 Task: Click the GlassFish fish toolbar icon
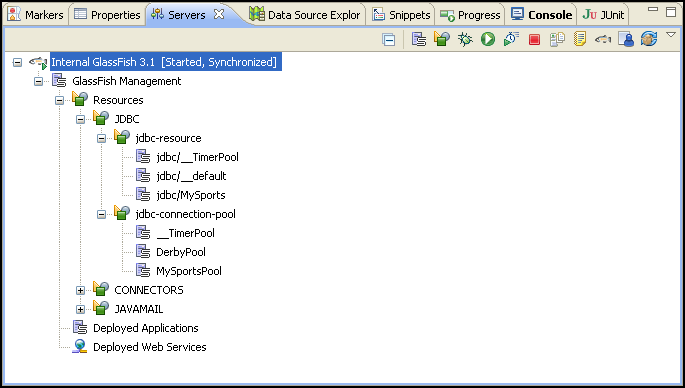(x=603, y=40)
